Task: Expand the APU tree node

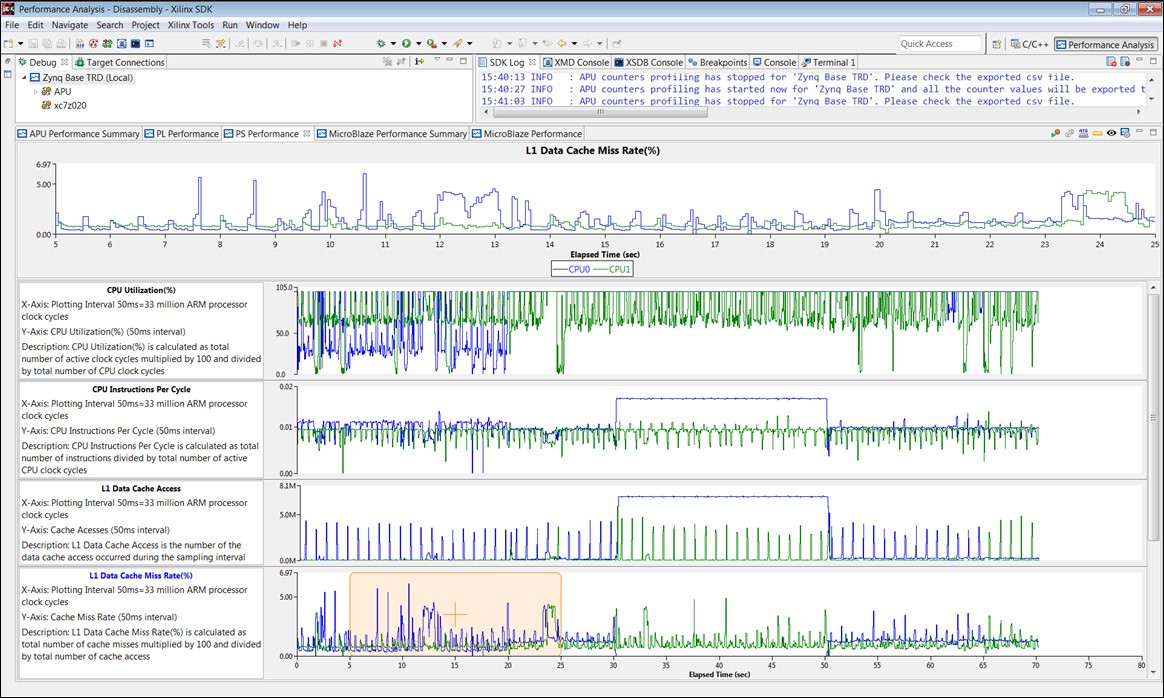Action: [36, 91]
